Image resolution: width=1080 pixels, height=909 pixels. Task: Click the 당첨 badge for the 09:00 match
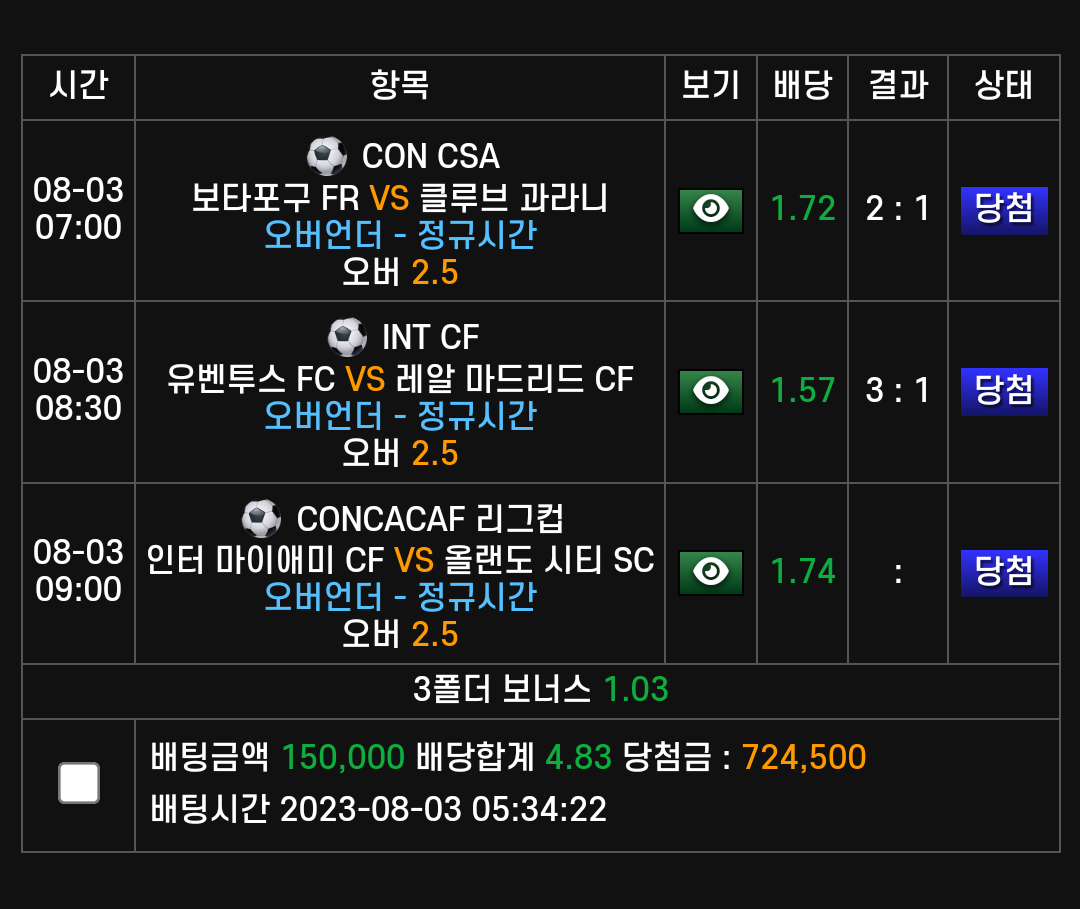tap(1004, 573)
